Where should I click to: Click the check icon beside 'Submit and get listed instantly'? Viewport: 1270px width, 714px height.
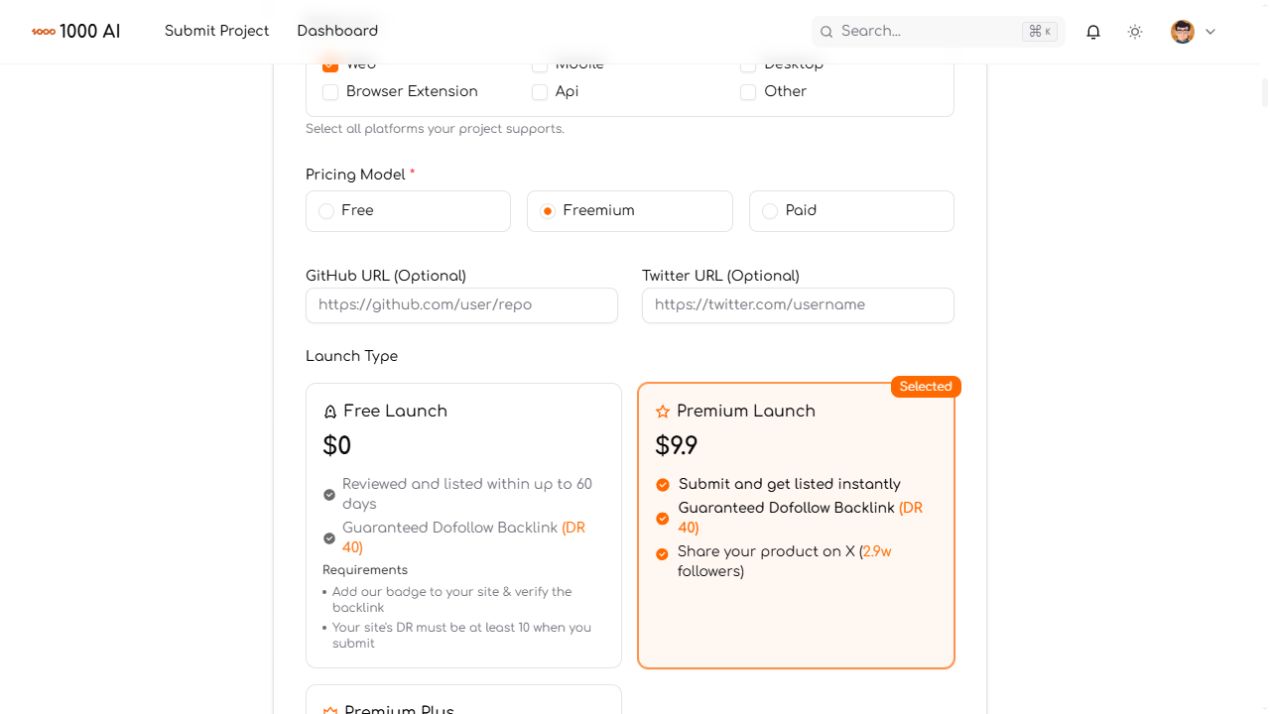click(662, 485)
